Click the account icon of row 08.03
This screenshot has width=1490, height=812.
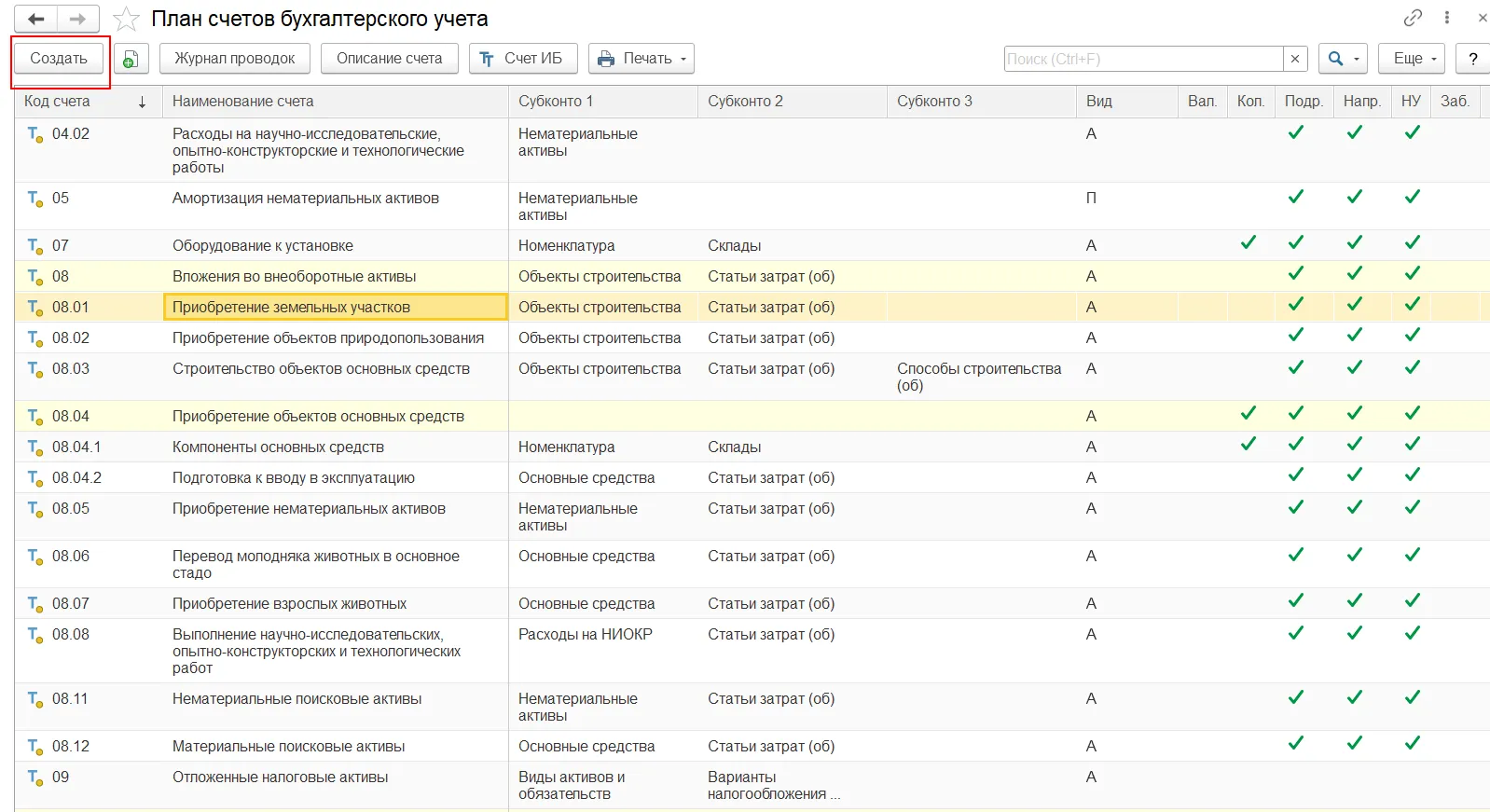pos(35,369)
